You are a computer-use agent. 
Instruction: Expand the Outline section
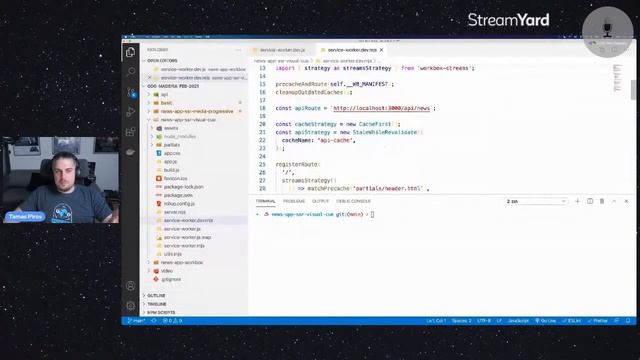click(156, 296)
